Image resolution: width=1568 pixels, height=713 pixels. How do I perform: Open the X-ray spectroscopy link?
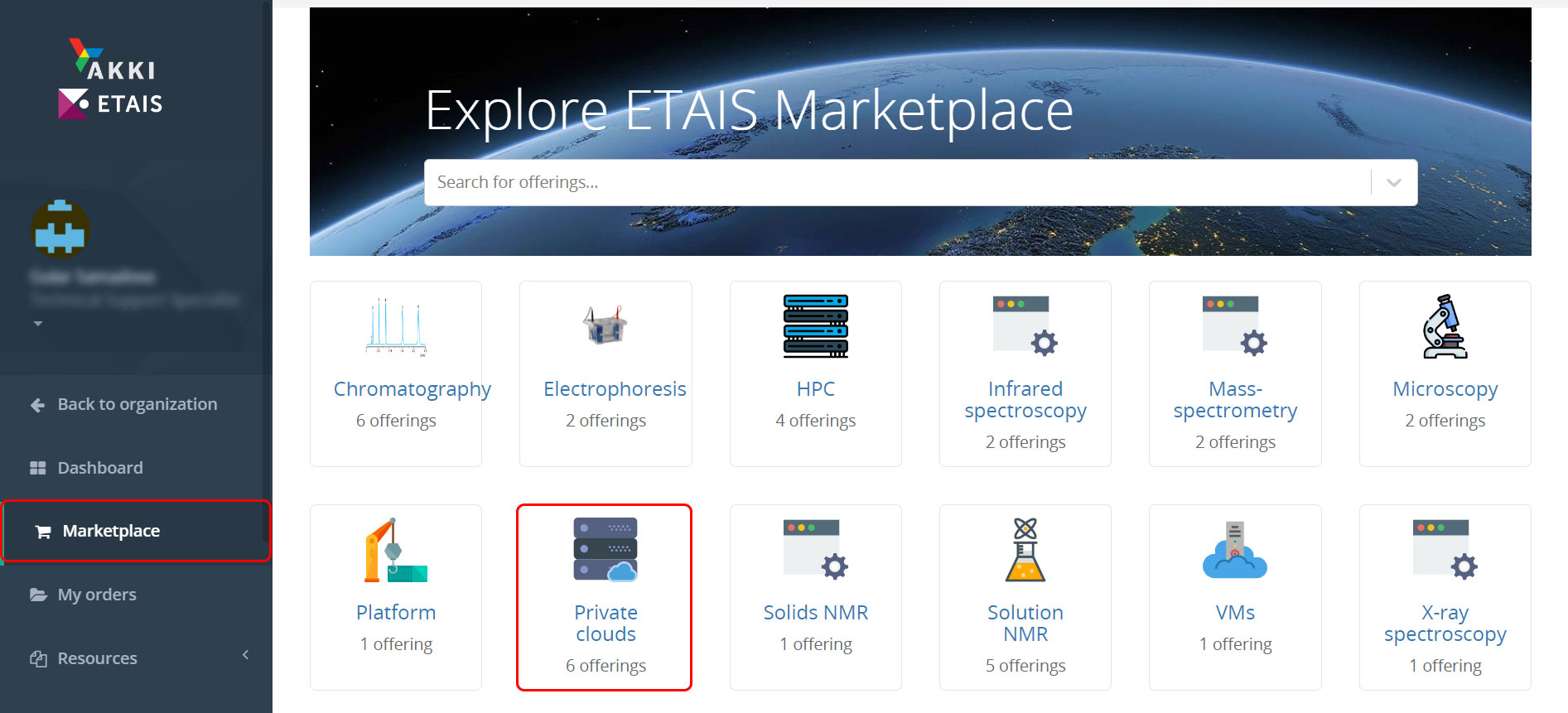(x=1445, y=624)
